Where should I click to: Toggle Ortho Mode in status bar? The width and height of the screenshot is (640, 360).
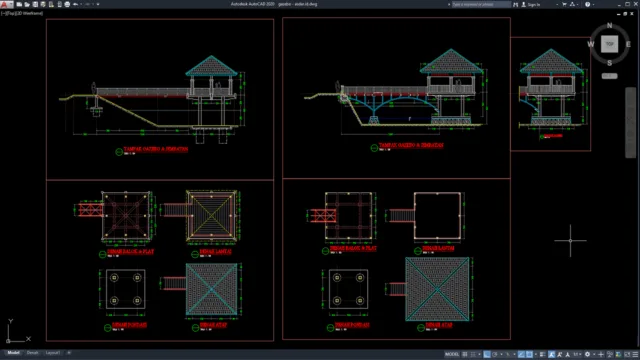point(487,355)
